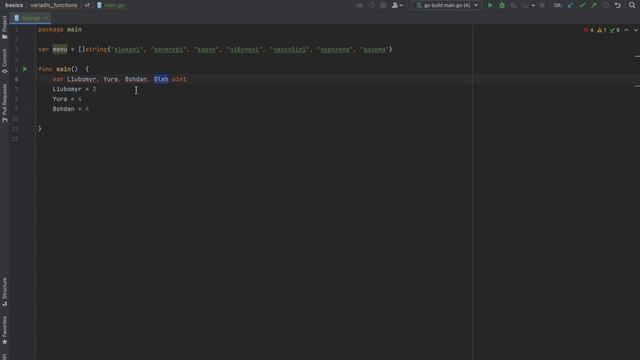Click the profiler run icon
640x360 pixels.
coord(525,5)
